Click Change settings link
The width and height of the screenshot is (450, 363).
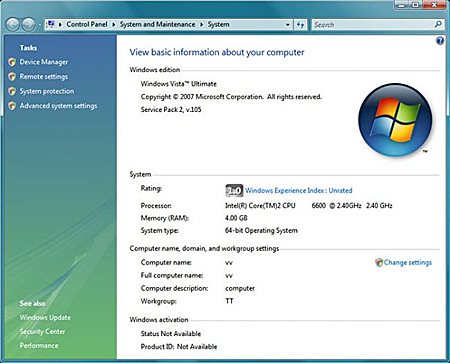point(408,263)
